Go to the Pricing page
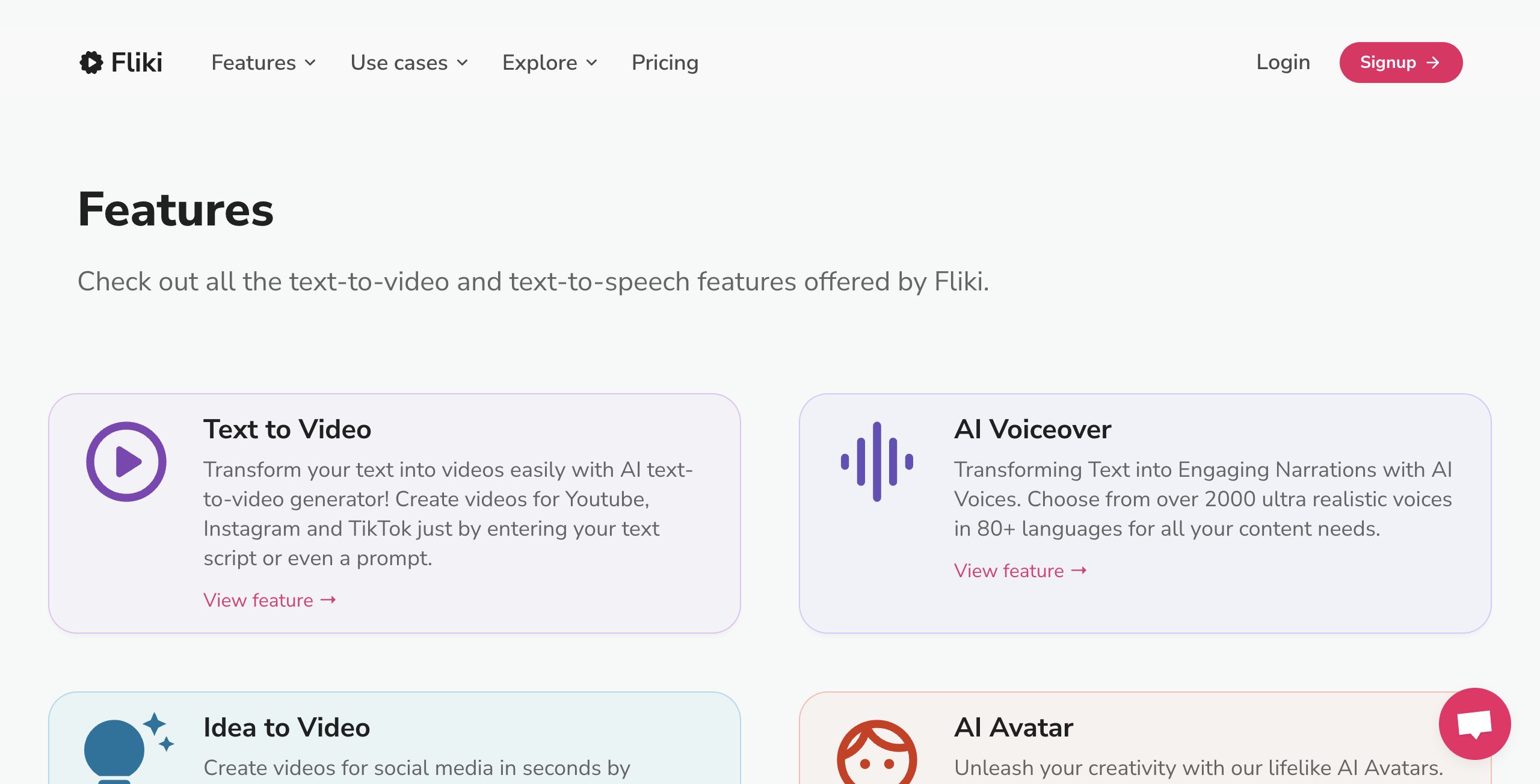Screen dimensions: 1540x784 665,63
